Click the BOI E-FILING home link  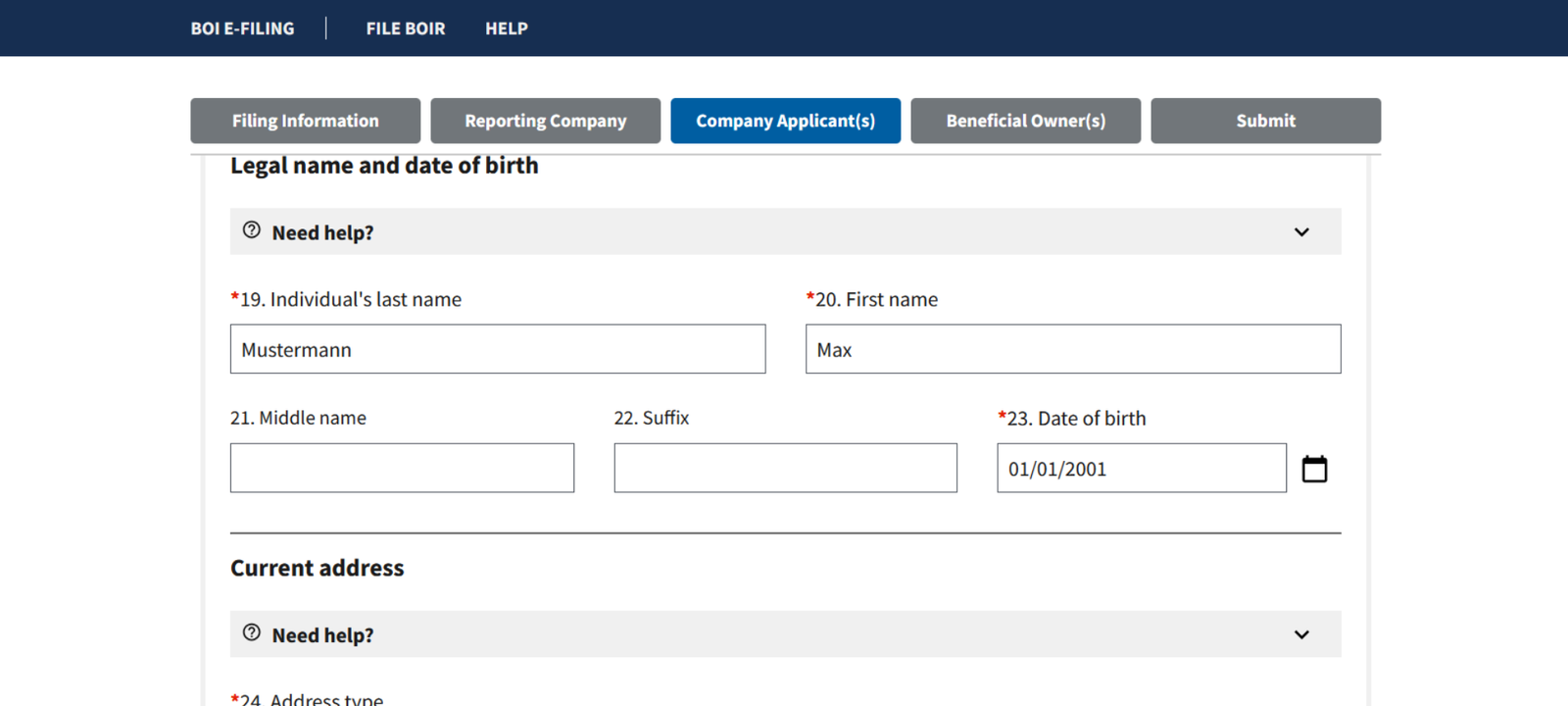[x=242, y=28]
